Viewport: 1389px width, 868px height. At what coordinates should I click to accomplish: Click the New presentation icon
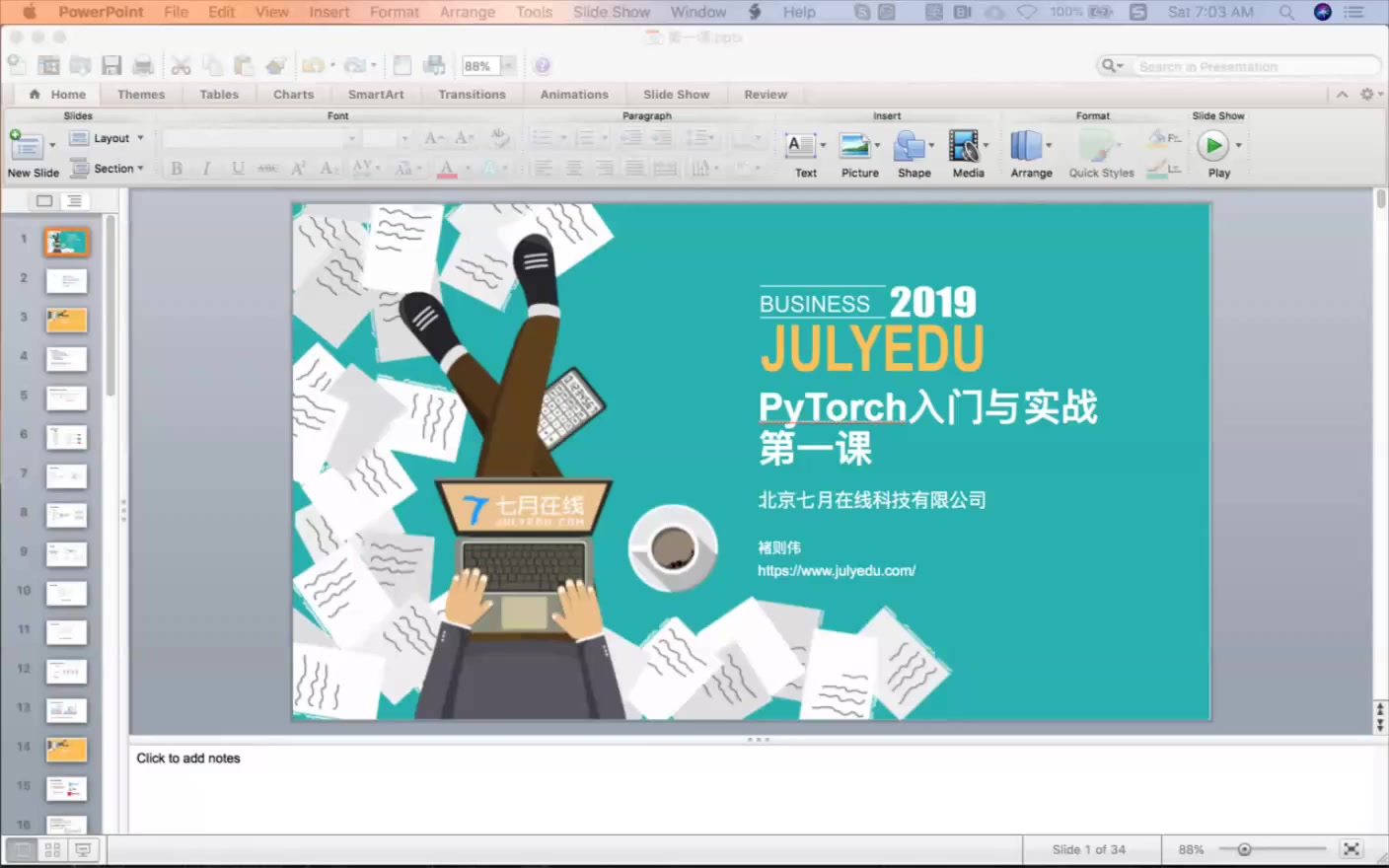pos(17,66)
